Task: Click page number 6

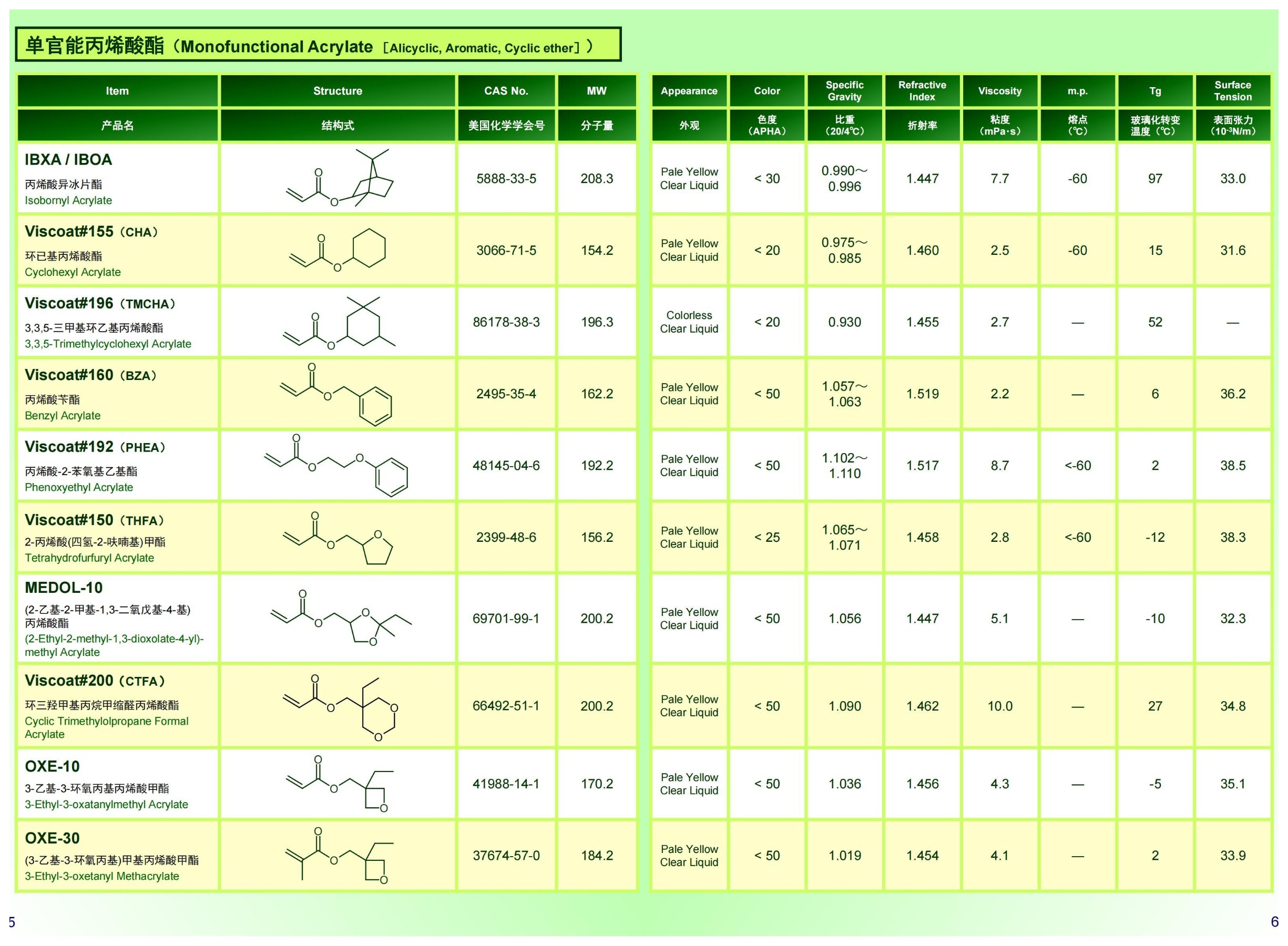Action: pos(1275,922)
